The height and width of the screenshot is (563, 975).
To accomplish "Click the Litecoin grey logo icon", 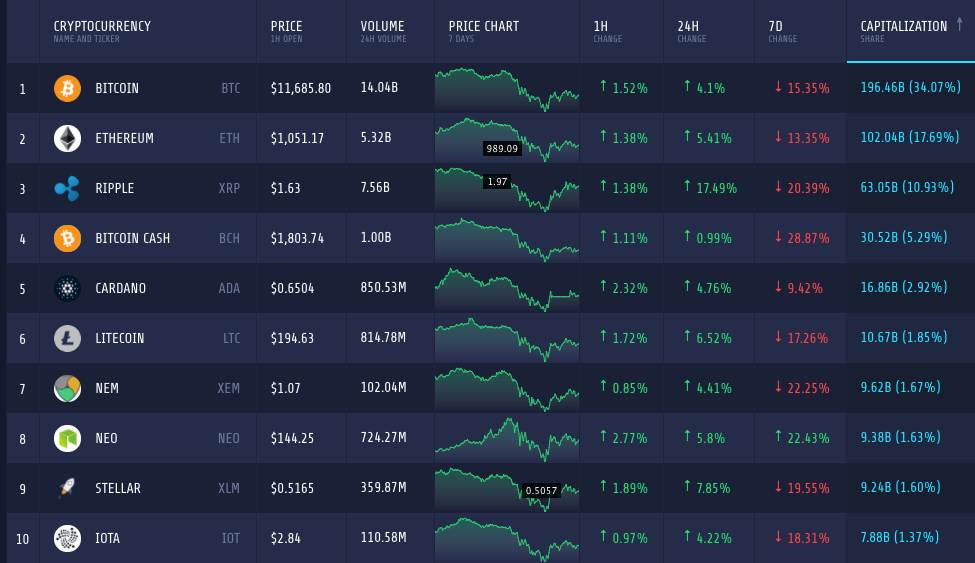I will click(x=67, y=338).
